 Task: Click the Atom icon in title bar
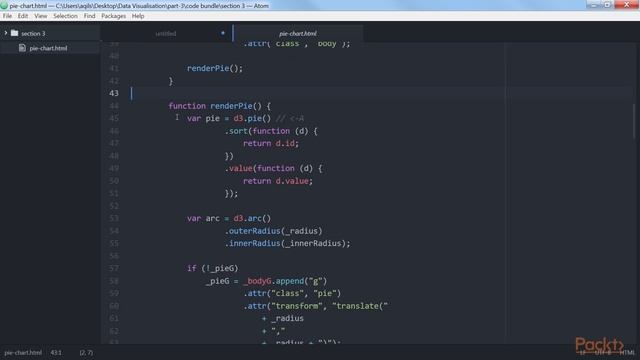click(x=4, y=6)
